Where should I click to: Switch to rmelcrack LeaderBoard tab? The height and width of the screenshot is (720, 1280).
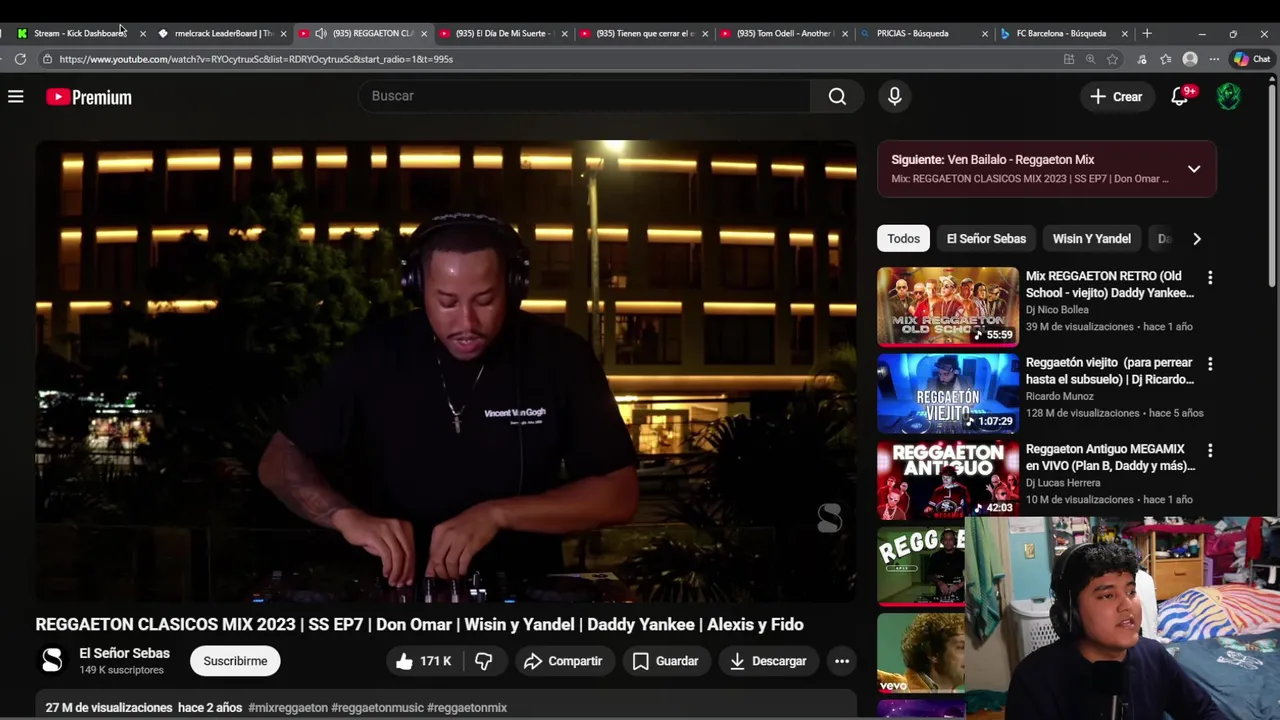tap(222, 33)
